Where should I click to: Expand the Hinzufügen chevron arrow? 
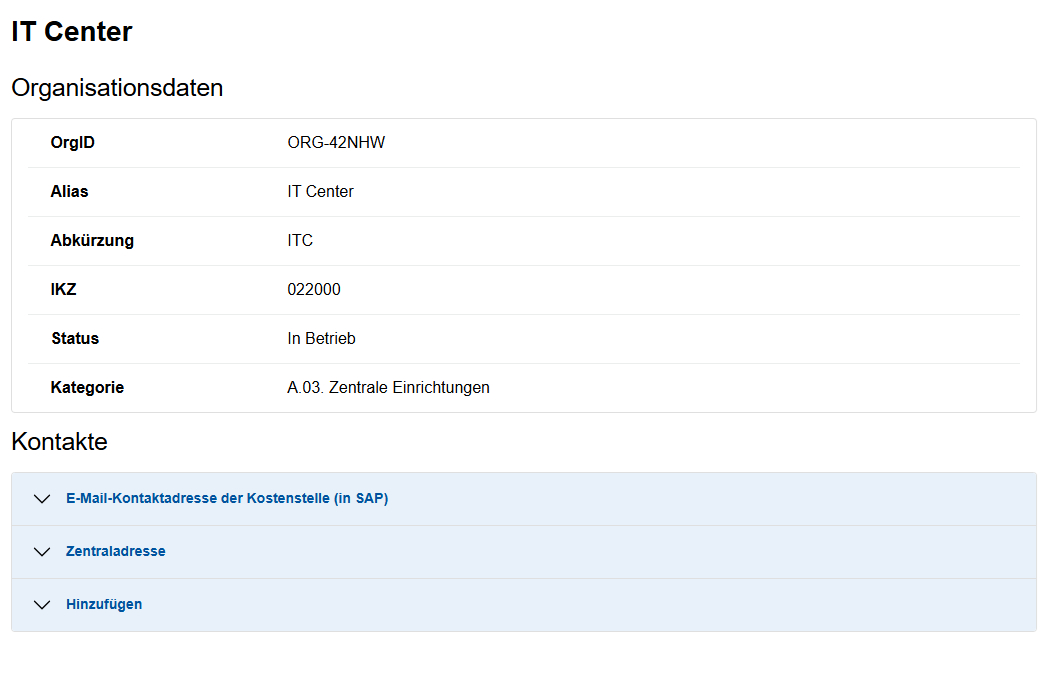(41, 605)
